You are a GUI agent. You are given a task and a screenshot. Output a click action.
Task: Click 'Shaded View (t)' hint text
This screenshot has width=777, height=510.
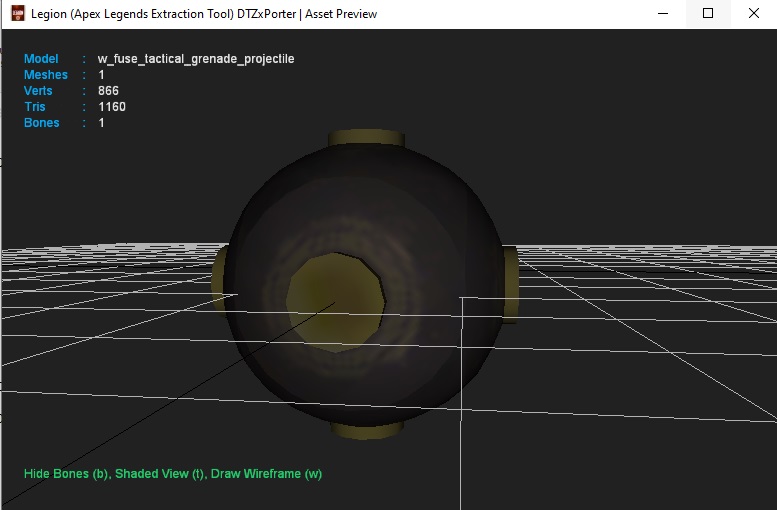click(x=161, y=474)
